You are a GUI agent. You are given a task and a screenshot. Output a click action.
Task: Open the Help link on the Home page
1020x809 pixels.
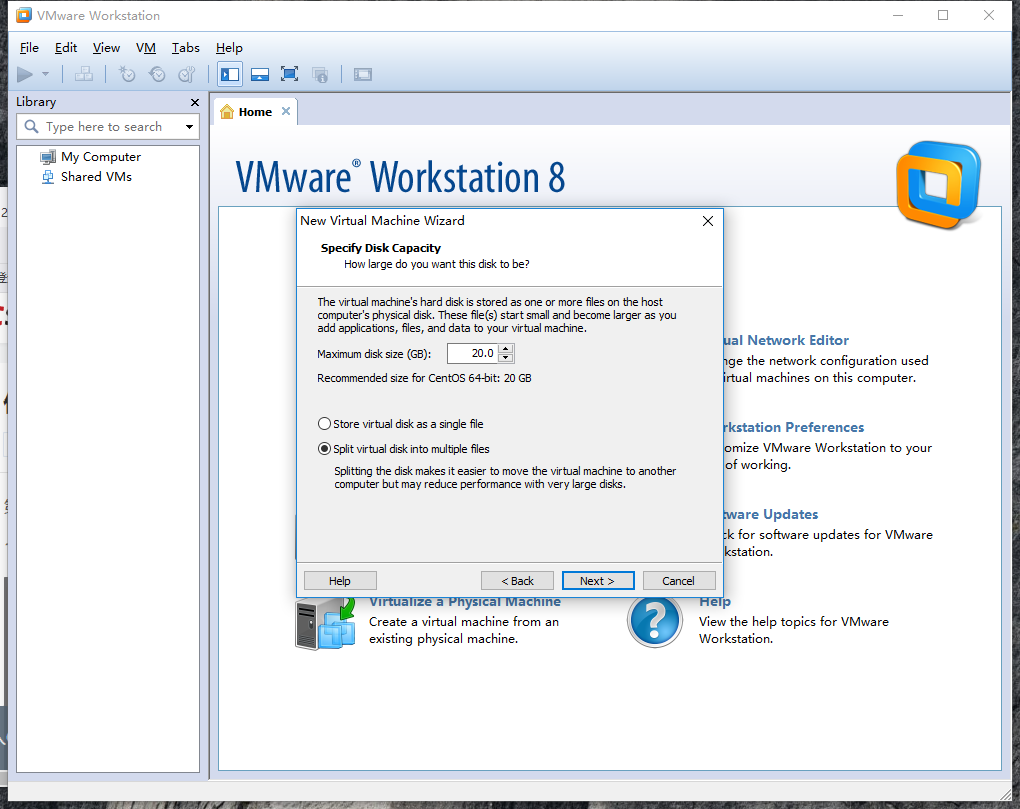(715, 603)
